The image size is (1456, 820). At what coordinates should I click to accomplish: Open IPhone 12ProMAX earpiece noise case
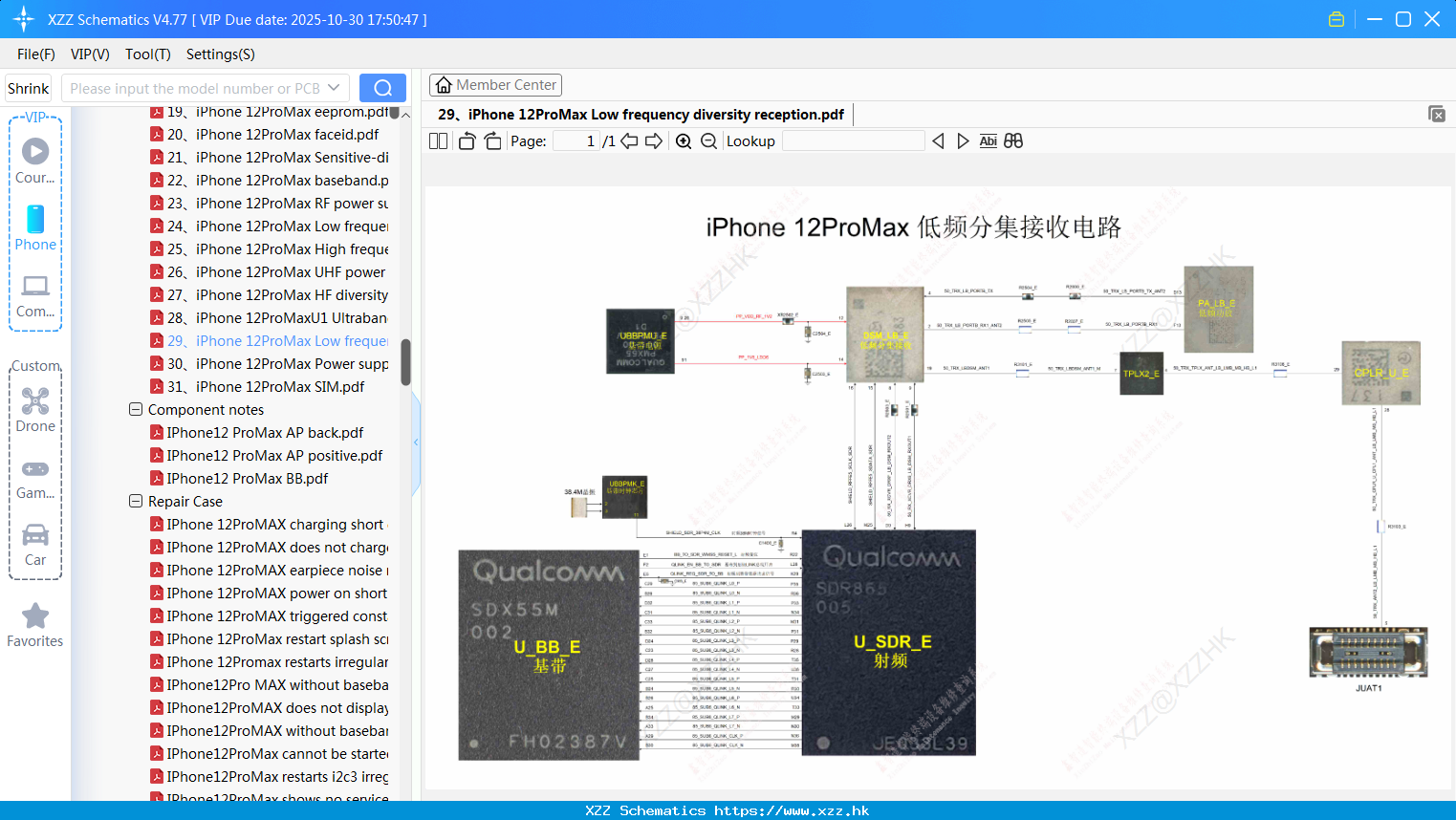pos(270,571)
